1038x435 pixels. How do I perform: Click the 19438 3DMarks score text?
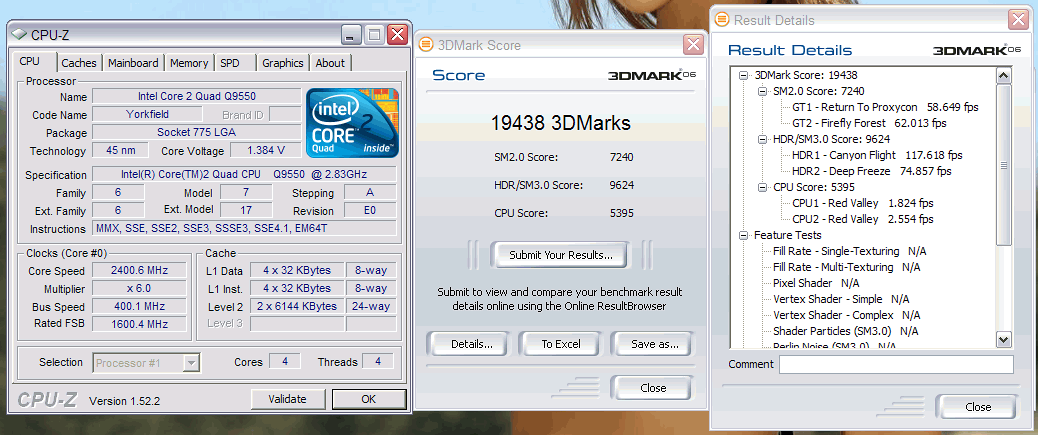click(561, 123)
